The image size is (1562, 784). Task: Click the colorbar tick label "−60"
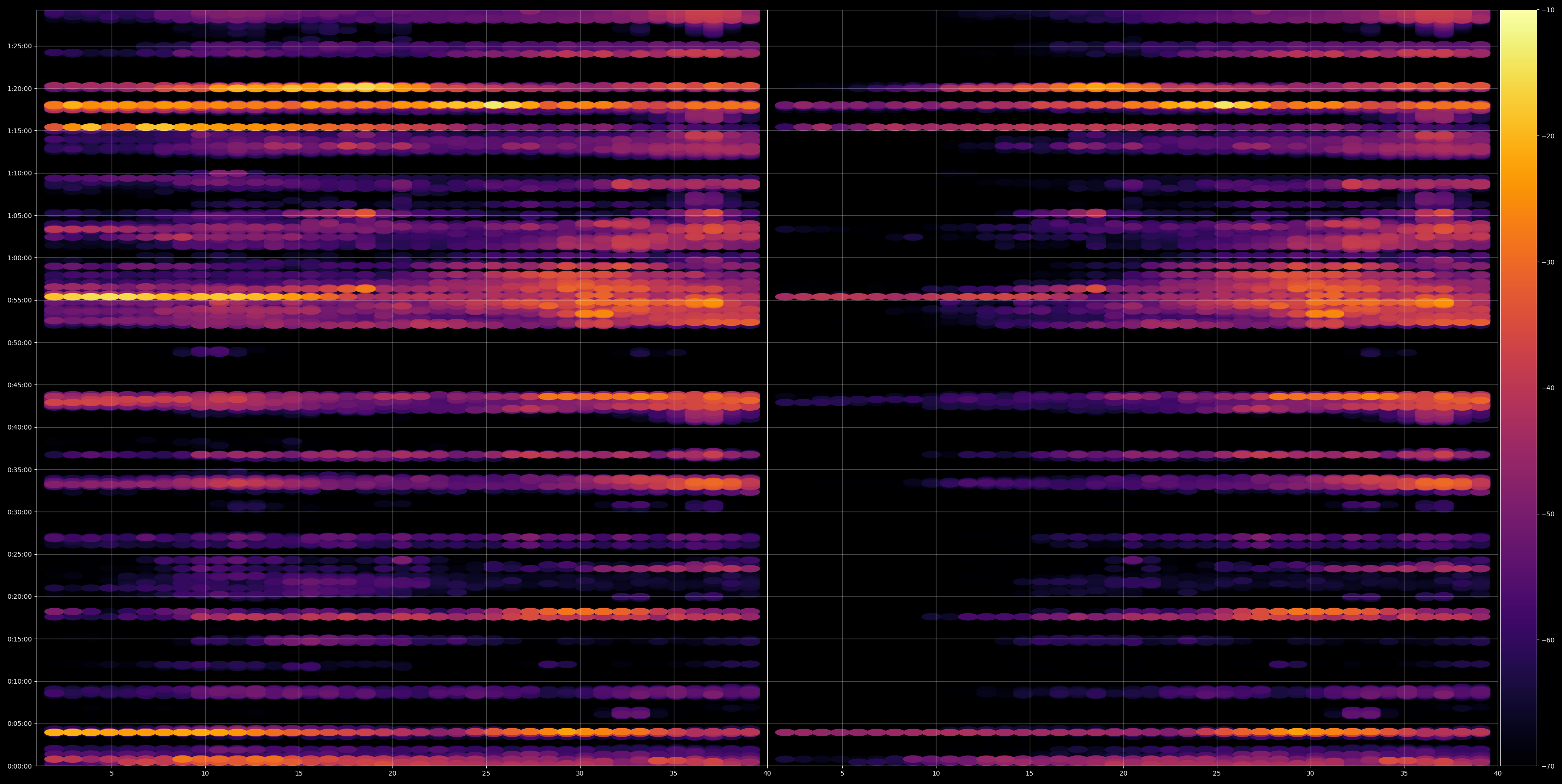[x=1548, y=641]
